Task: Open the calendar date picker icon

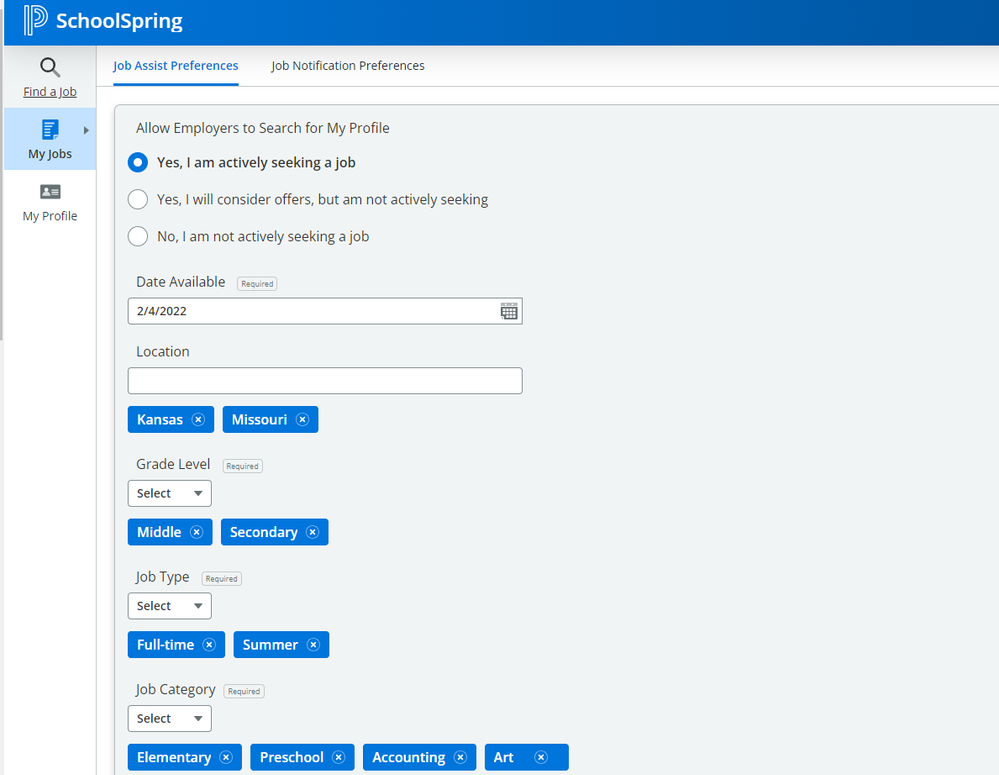Action: tap(509, 311)
